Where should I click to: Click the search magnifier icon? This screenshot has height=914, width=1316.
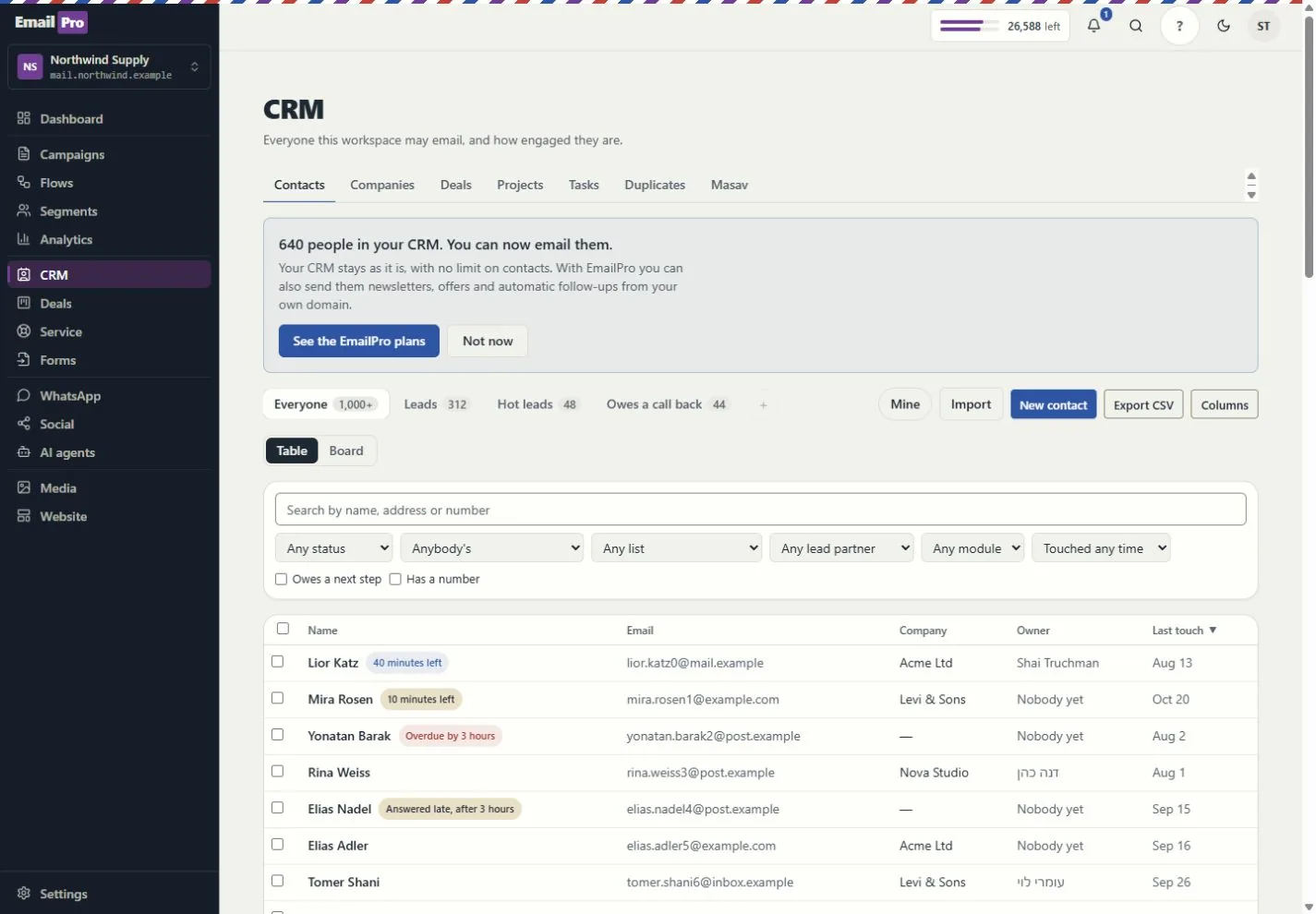1136,26
